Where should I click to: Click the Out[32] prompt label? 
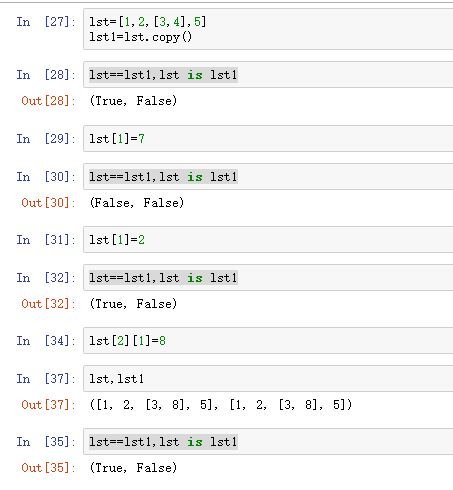(x=48, y=304)
